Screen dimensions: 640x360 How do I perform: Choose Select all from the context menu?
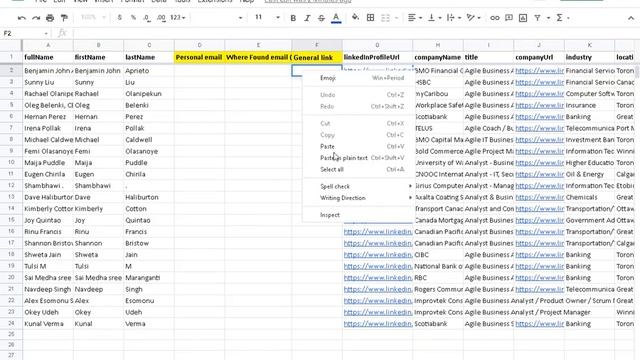click(359, 169)
